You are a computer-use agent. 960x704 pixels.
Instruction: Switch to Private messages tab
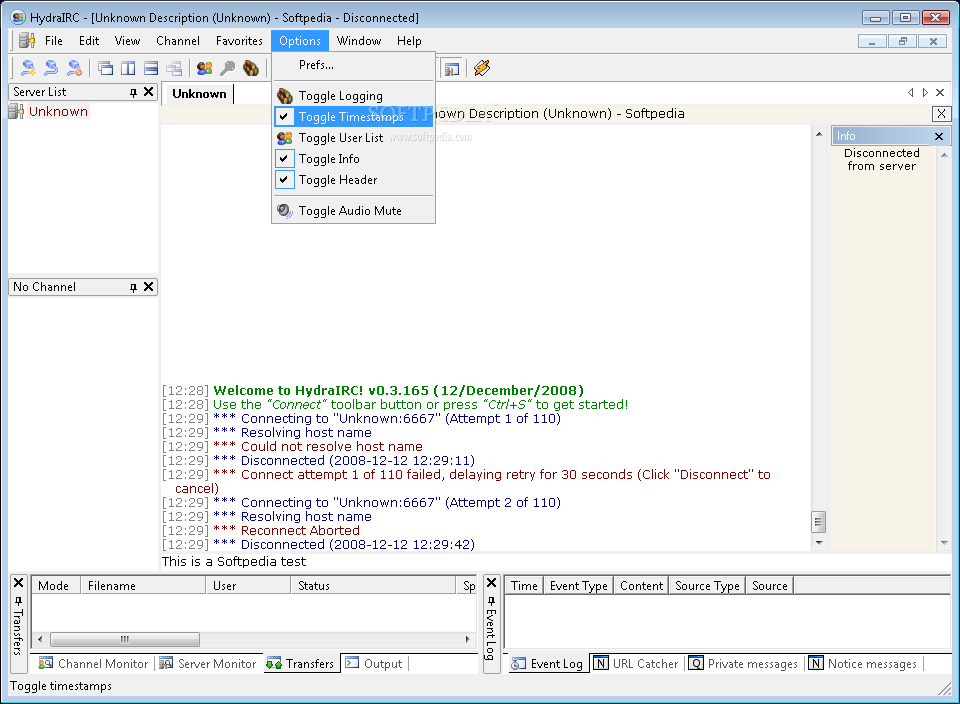[x=743, y=664]
